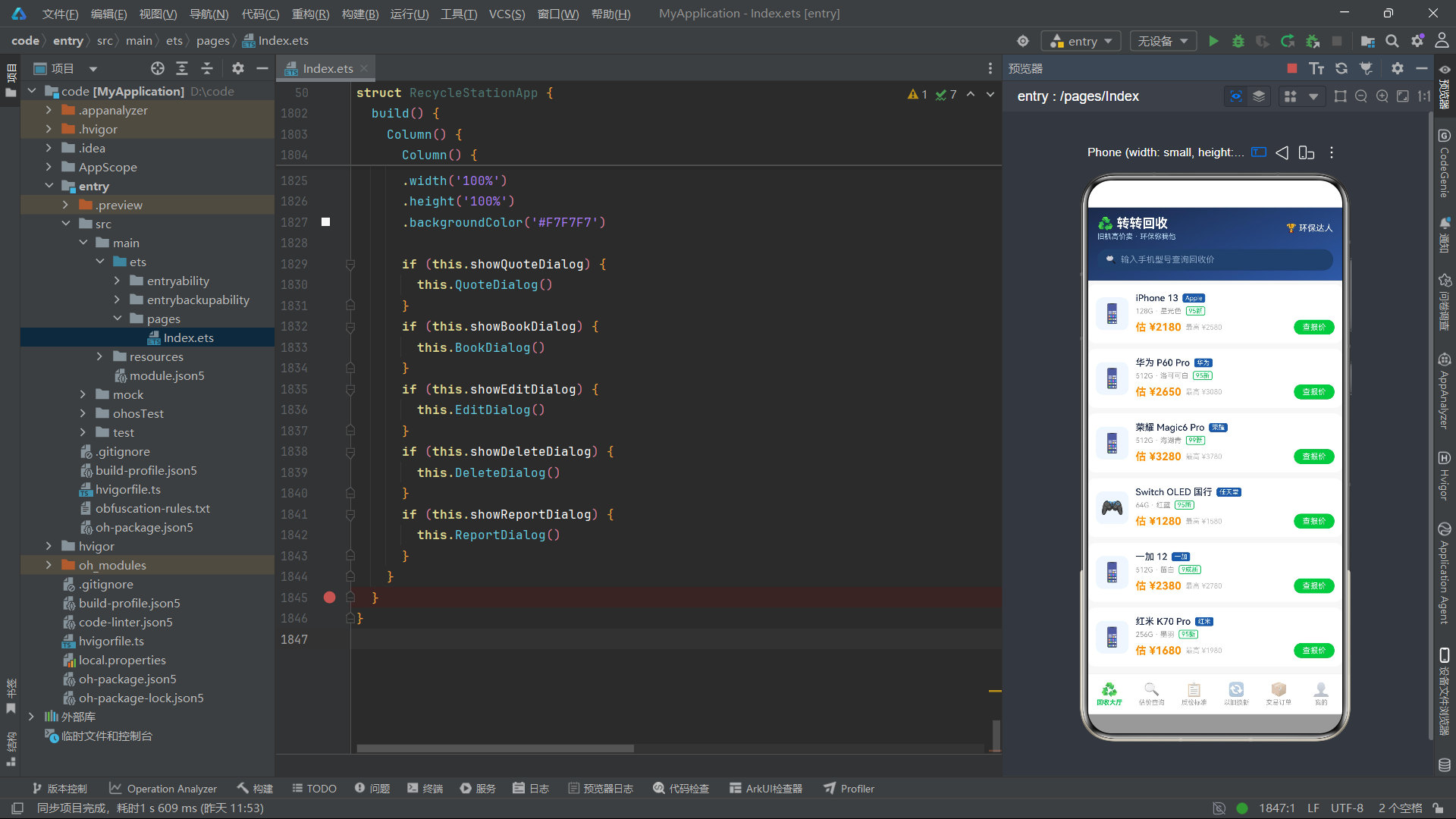Open project panel options gear
Screen dimensions: 1456x819
tap(238, 68)
